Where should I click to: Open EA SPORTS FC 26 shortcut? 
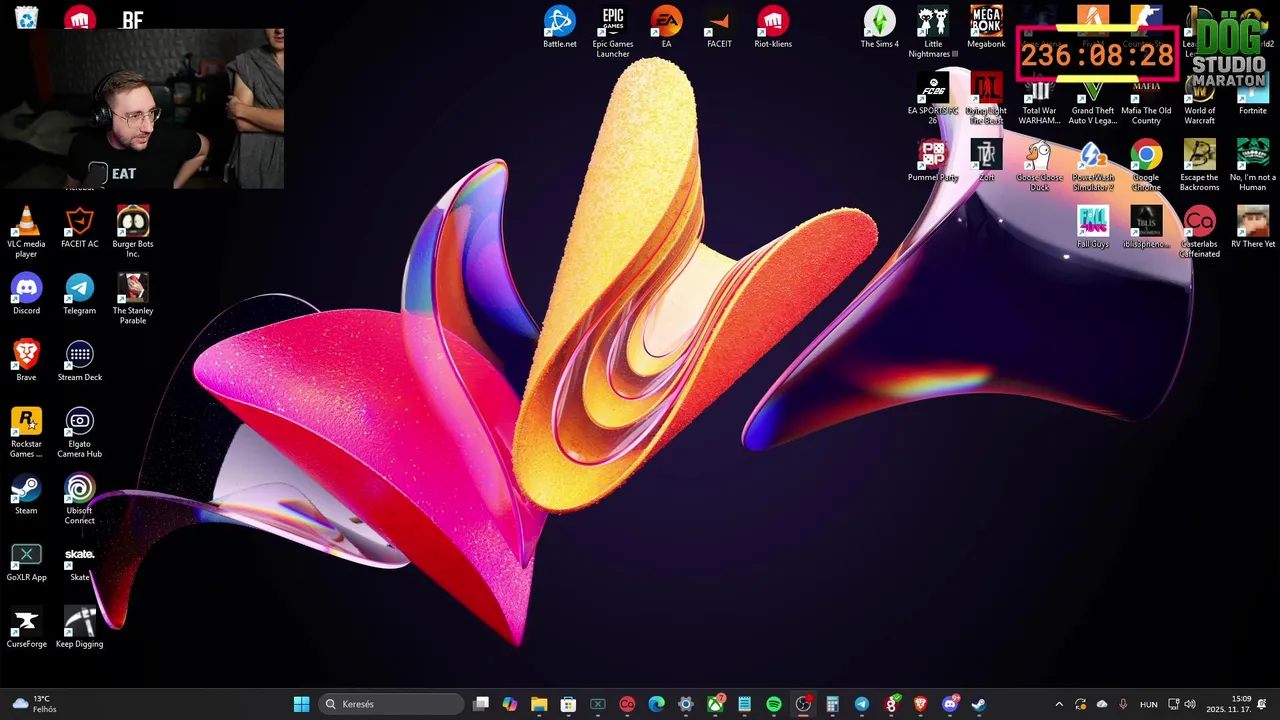pos(933,99)
